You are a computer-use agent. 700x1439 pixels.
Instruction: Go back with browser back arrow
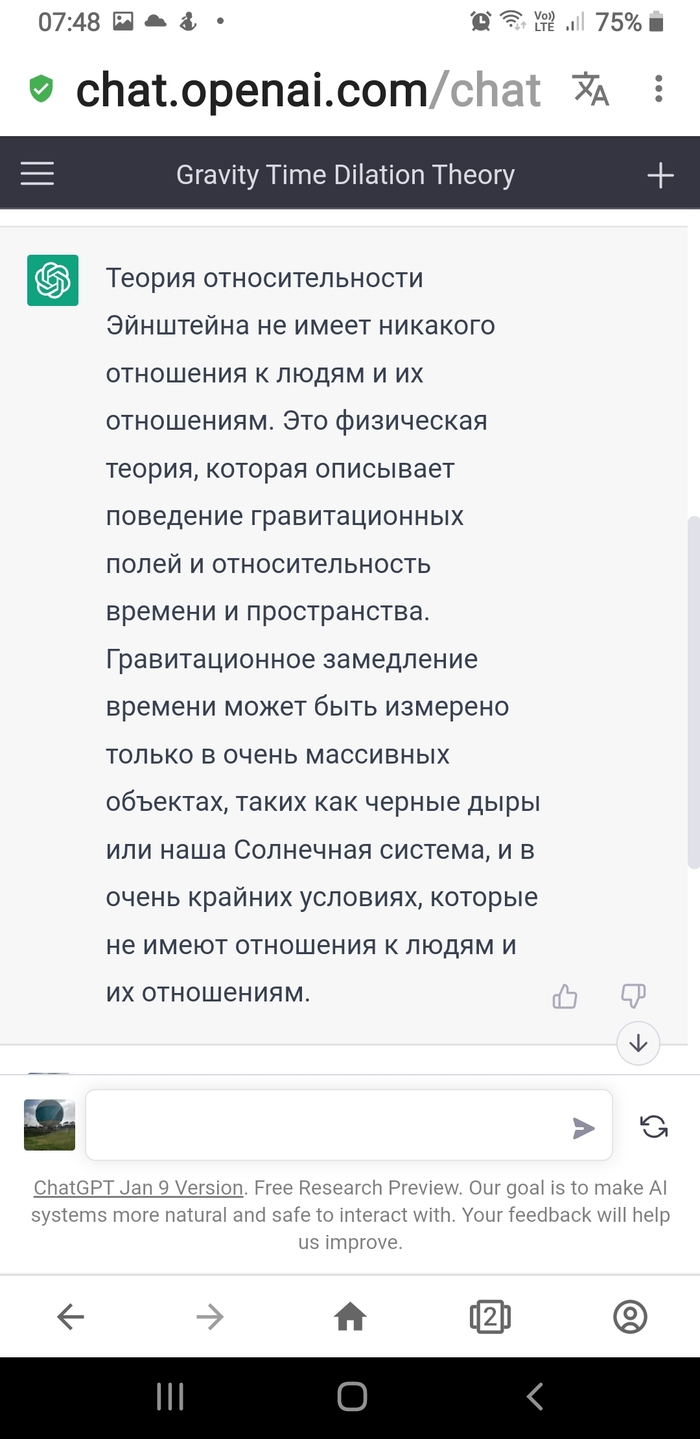[x=70, y=1317]
